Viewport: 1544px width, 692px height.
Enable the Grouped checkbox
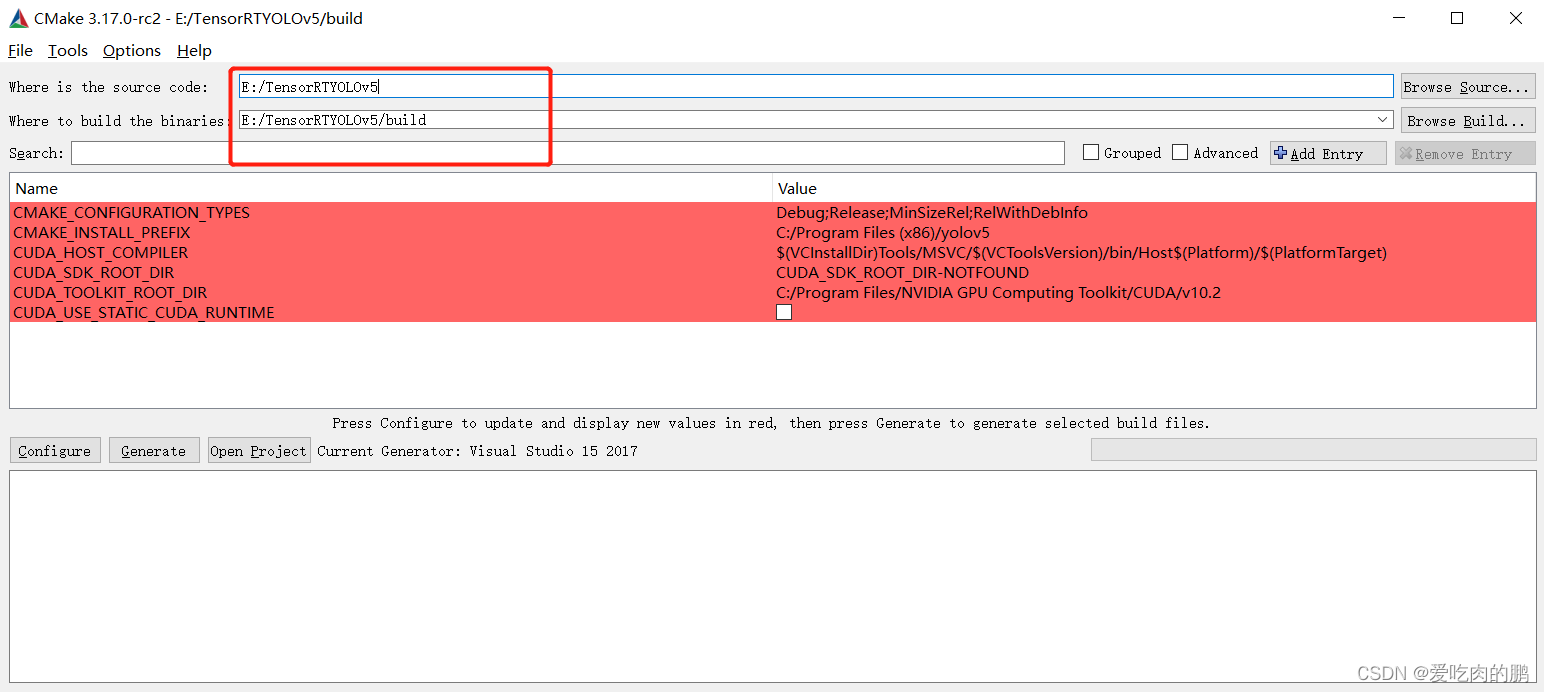click(x=1091, y=152)
